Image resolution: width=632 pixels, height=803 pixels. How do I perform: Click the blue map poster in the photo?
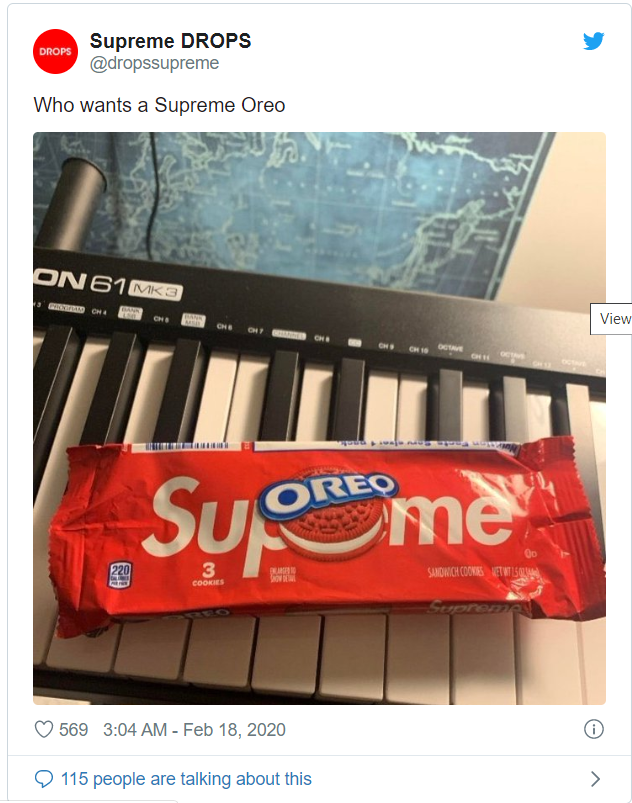318,205
